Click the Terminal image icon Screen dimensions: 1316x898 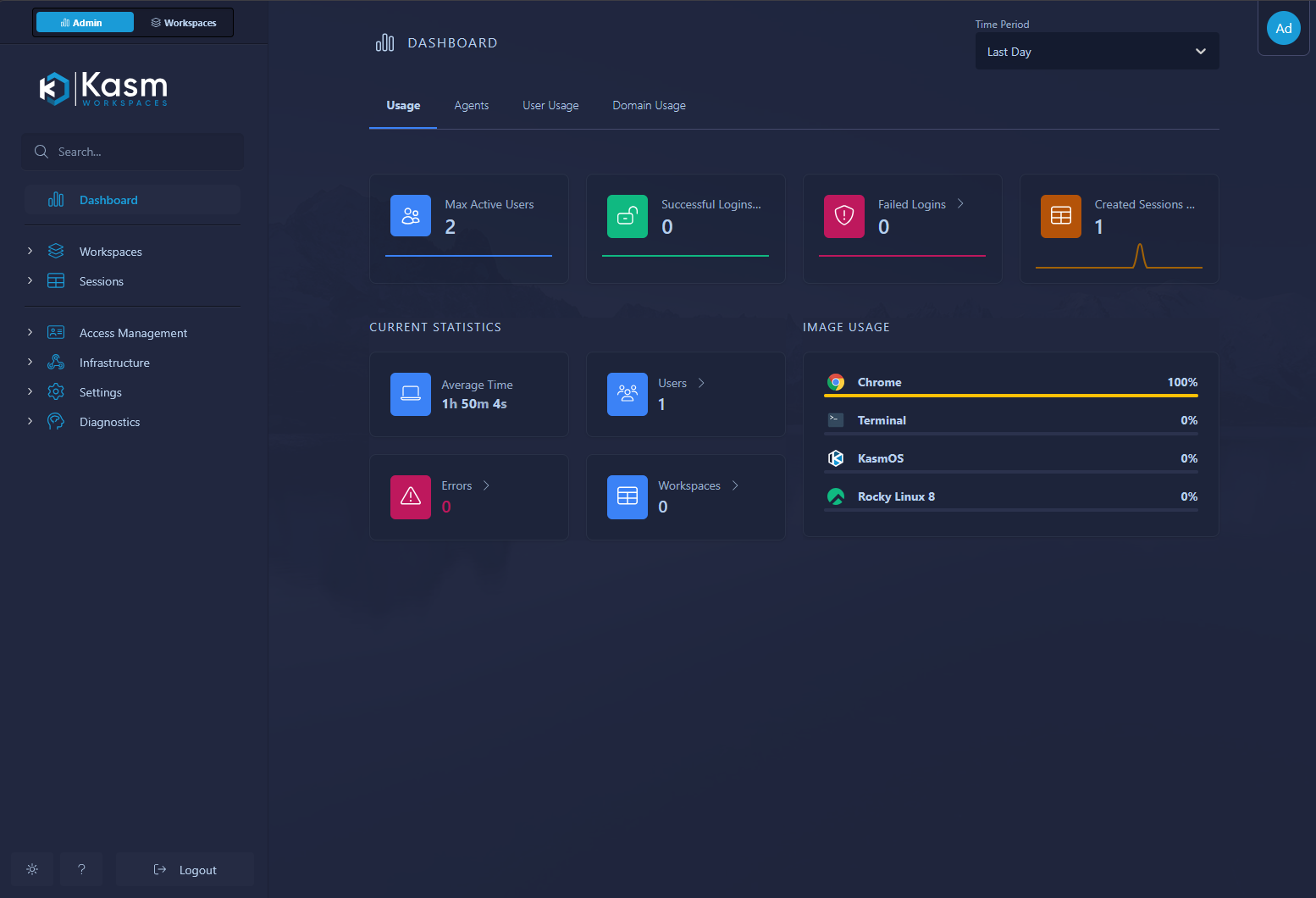836,420
